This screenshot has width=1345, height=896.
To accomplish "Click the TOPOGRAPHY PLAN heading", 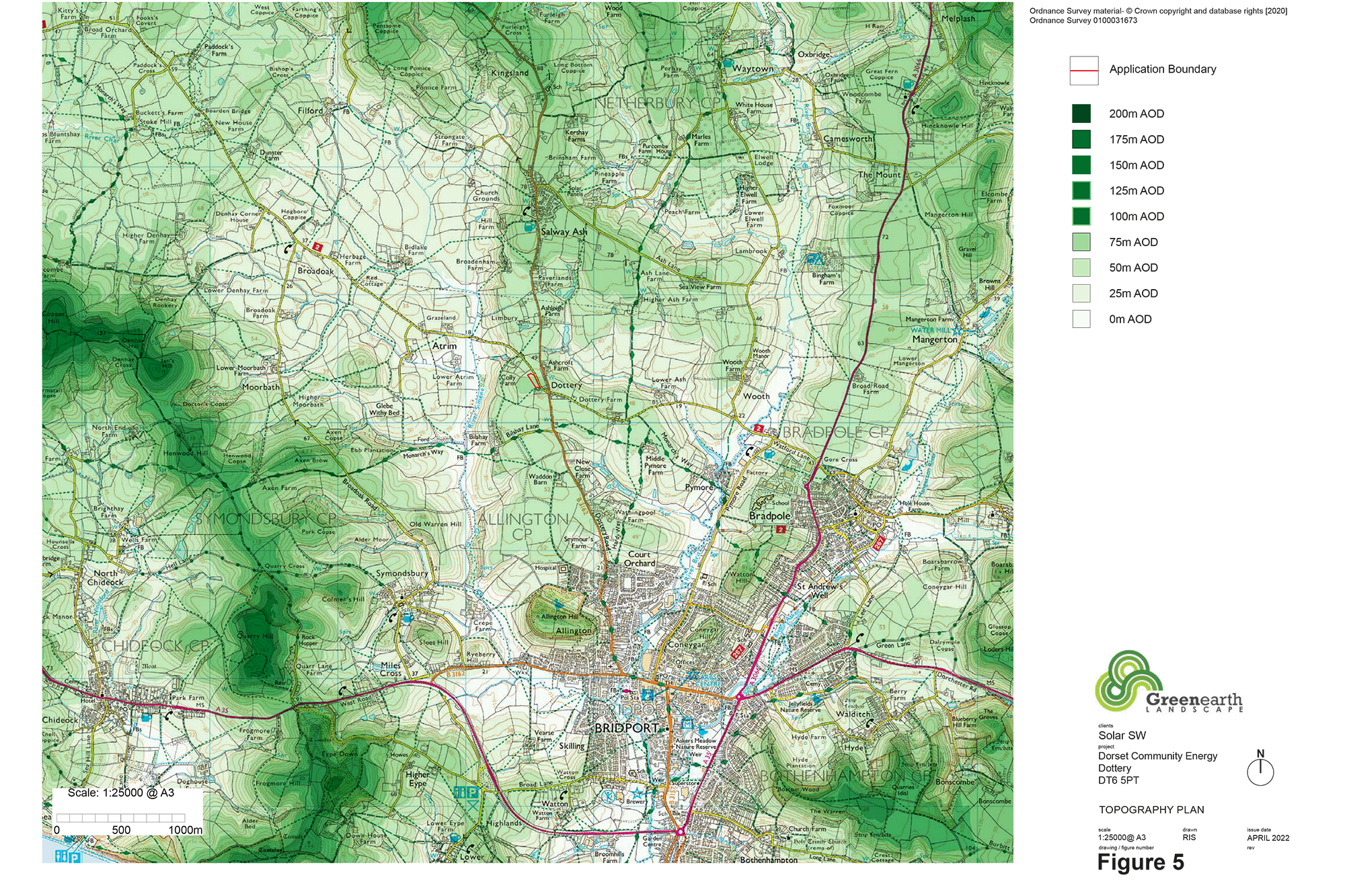I will 1151,810.
